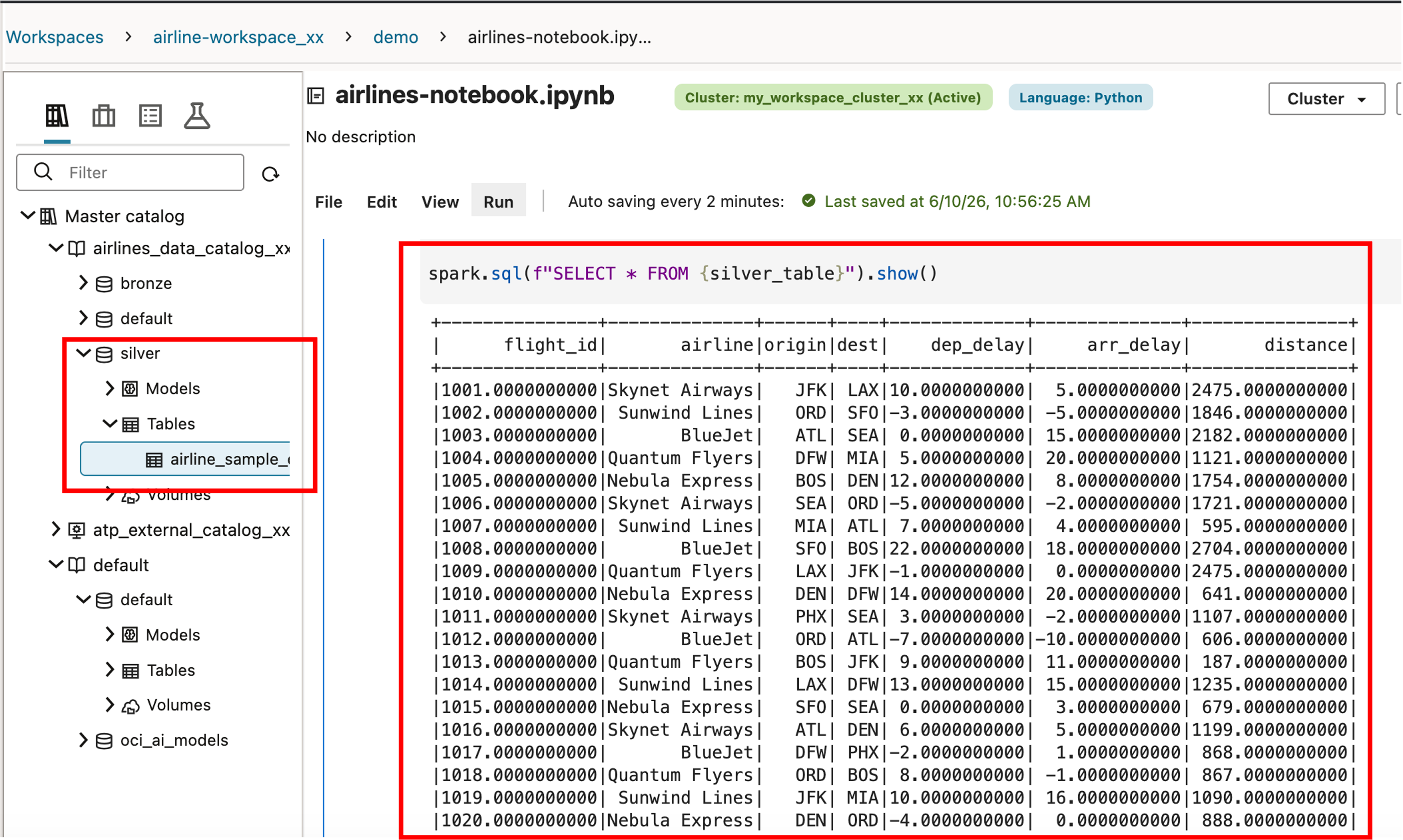The height and width of the screenshot is (840, 1403).
Task: Select the briefcase workspace sidebar icon
Action: pyautogui.click(x=103, y=116)
